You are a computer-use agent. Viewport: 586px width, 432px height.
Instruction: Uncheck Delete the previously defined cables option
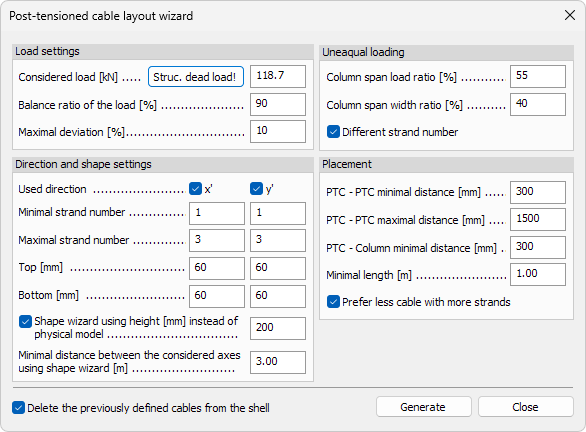pyautogui.click(x=18, y=408)
